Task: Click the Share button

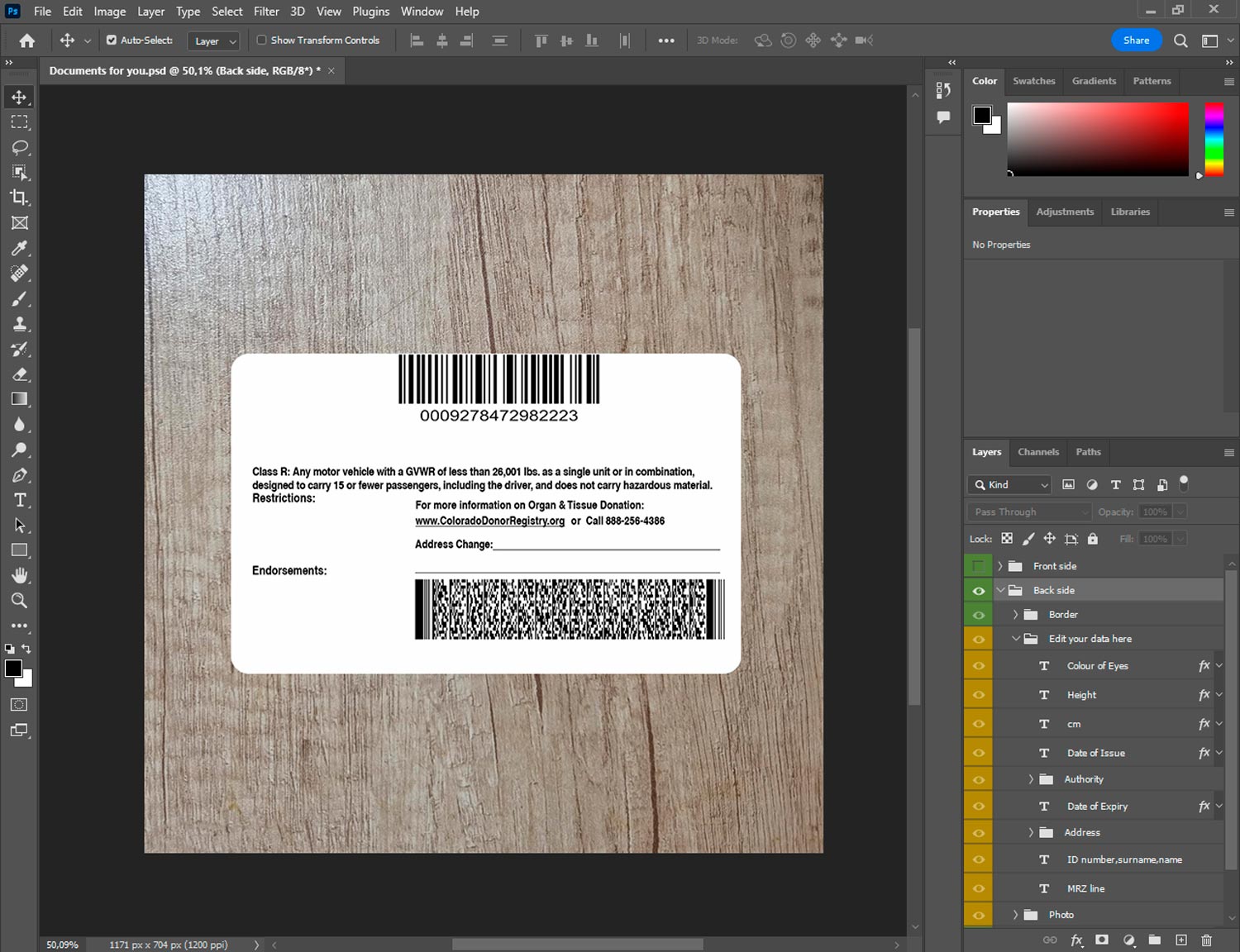Action: pyautogui.click(x=1136, y=40)
